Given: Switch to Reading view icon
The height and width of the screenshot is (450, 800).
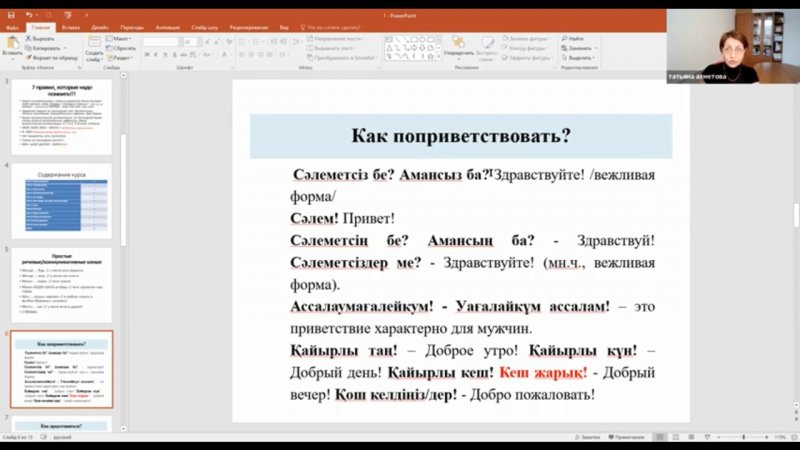Looking at the screenshot, I should click(691, 437).
